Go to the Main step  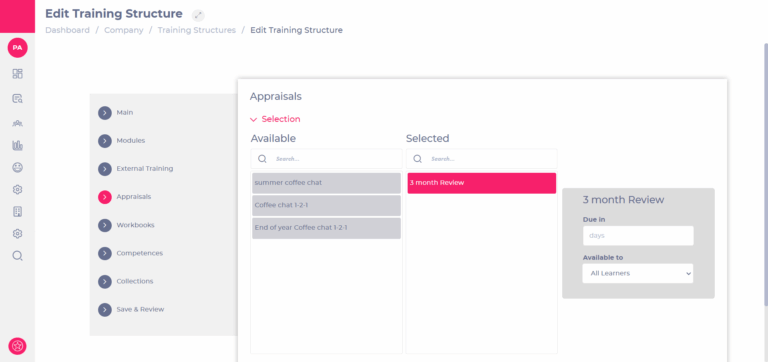tap(124, 112)
